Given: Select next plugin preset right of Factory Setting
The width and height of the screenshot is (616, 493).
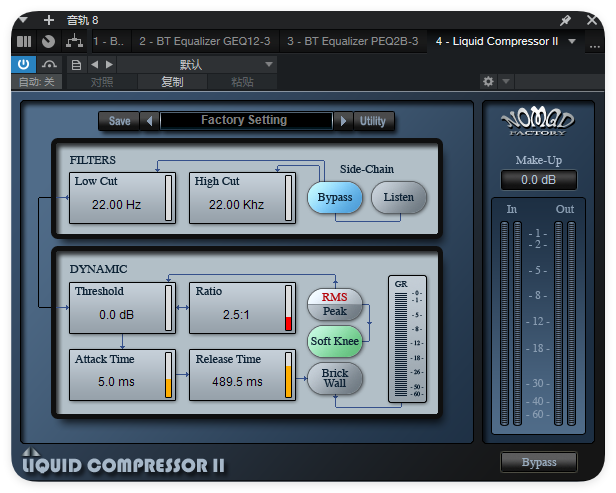Looking at the screenshot, I should point(343,121).
